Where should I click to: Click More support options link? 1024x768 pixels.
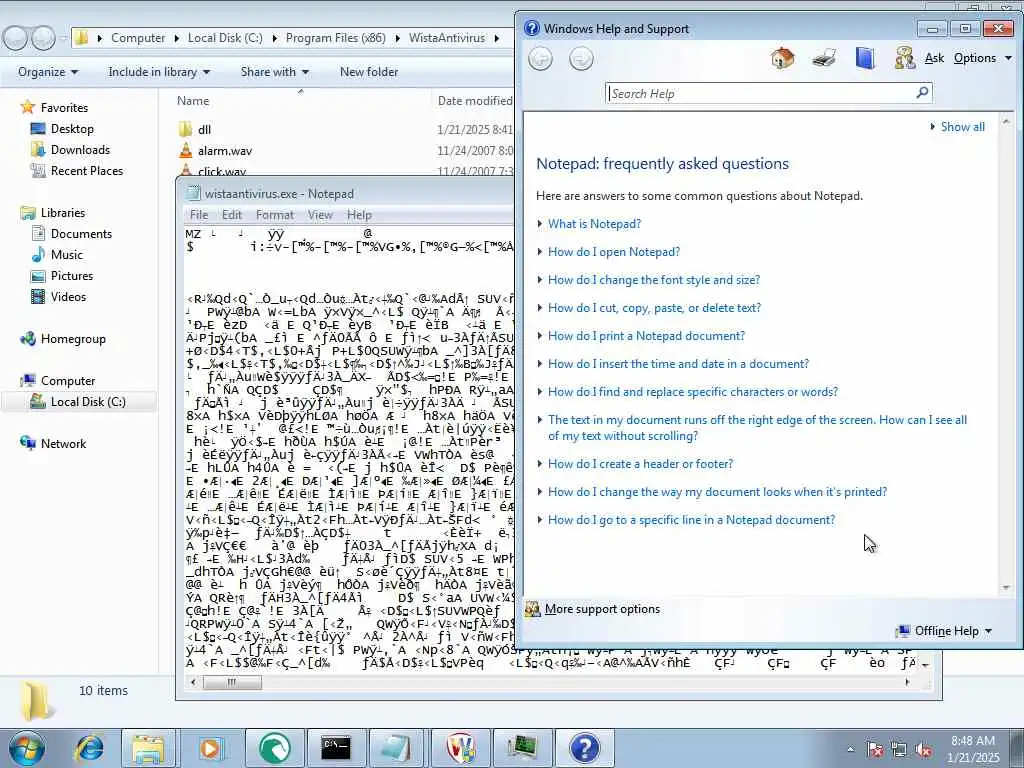coord(602,609)
